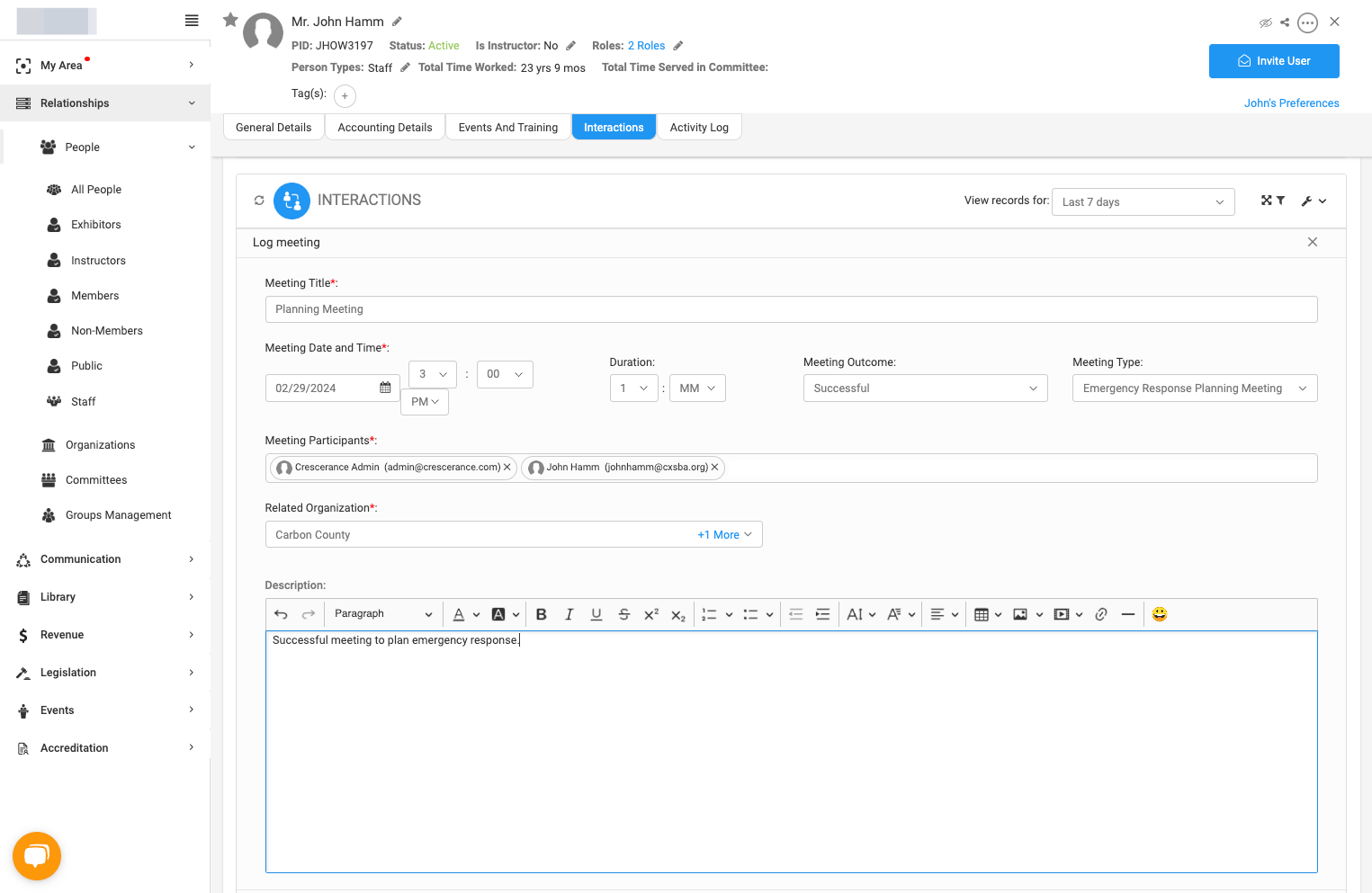Image resolution: width=1372 pixels, height=893 pixels.
Task: Open the calendar date picker
Action: coord(385,388)
